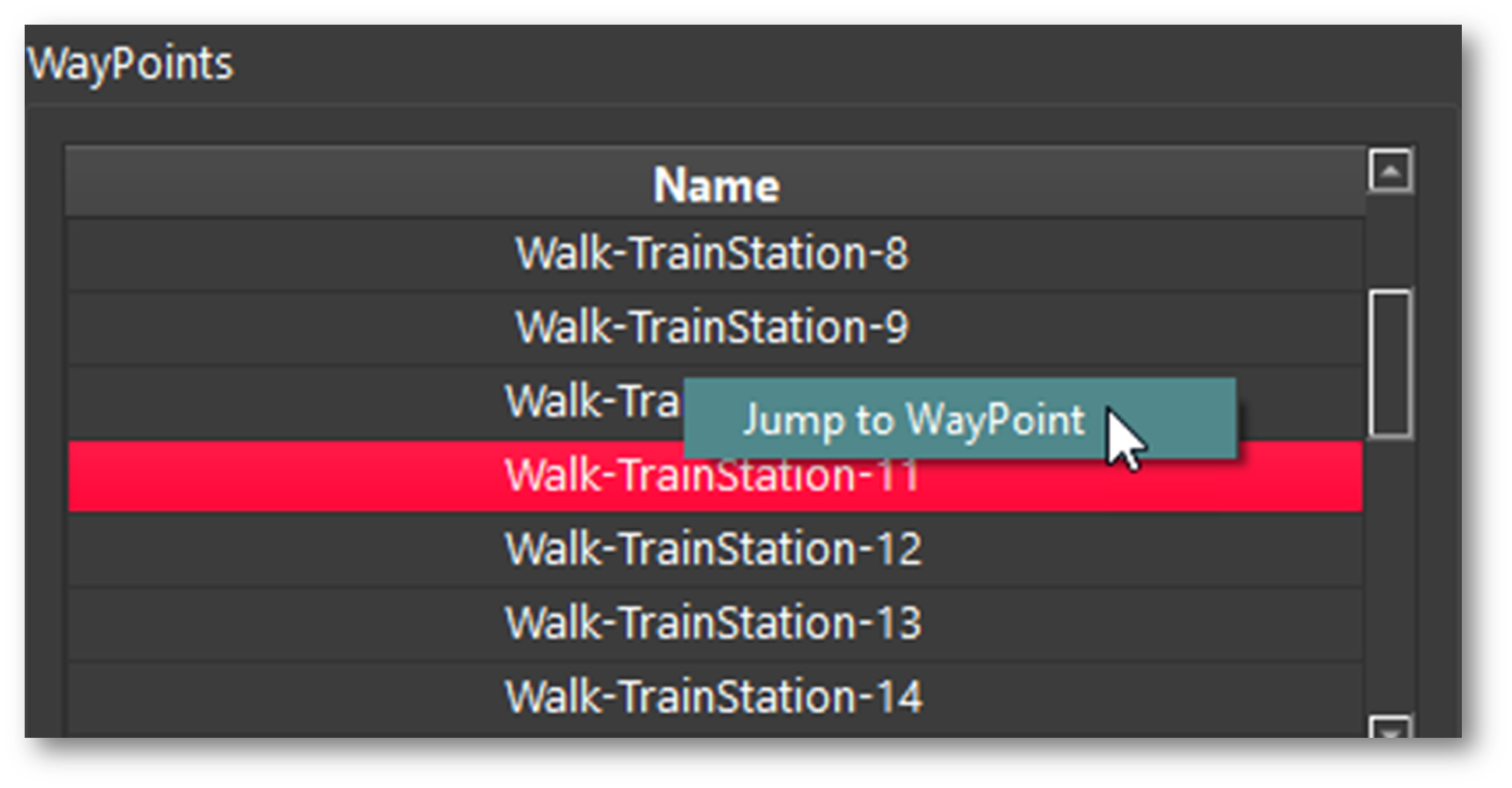Click scrollbar track above the thumb
This screenshot has height=788, width=1512.
(x=1390, y=241)
